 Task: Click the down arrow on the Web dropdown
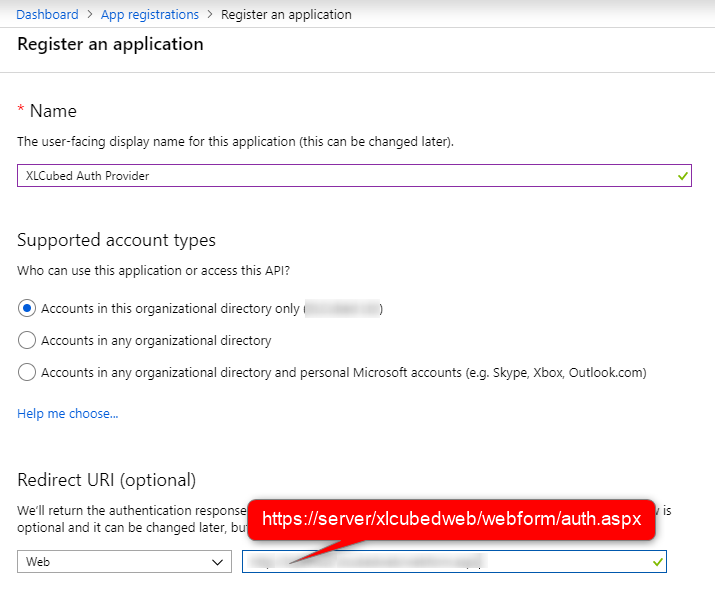point(219,562)
